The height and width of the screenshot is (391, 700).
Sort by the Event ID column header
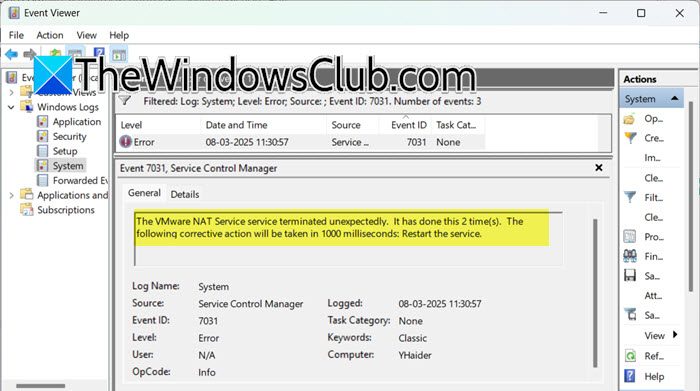click(x=405, y=125)
